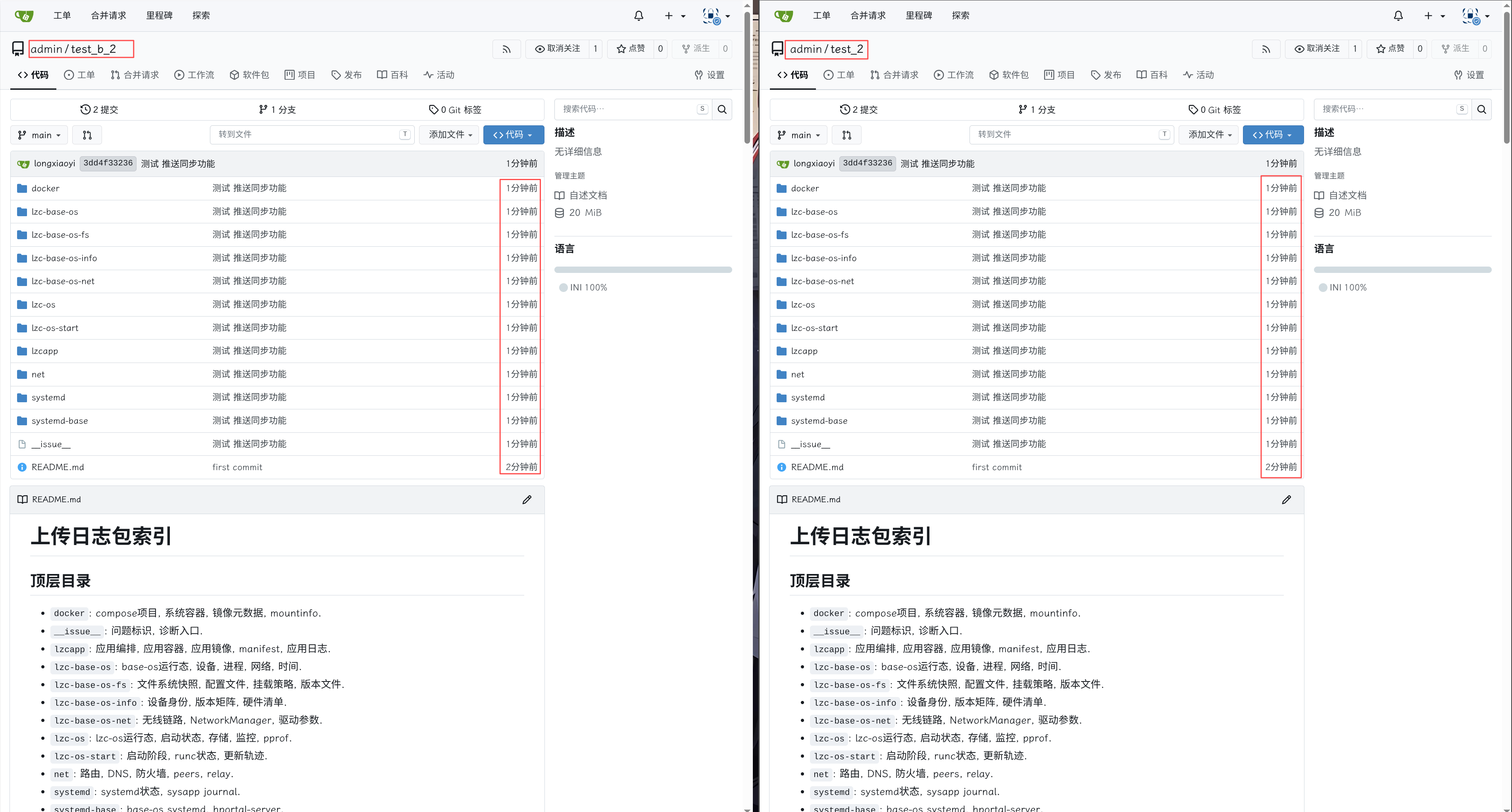Open commit 3dd4f33236 in left window
The height and width of the screenshot is (812, 1512).
pos(108,163)
